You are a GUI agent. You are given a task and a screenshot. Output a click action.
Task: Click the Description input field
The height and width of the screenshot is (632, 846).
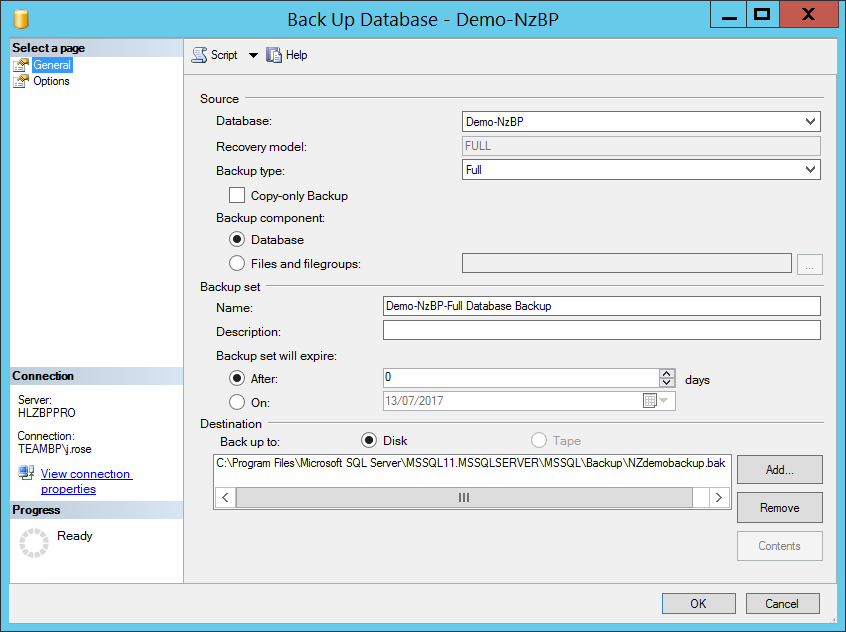[x=602, y=330]
